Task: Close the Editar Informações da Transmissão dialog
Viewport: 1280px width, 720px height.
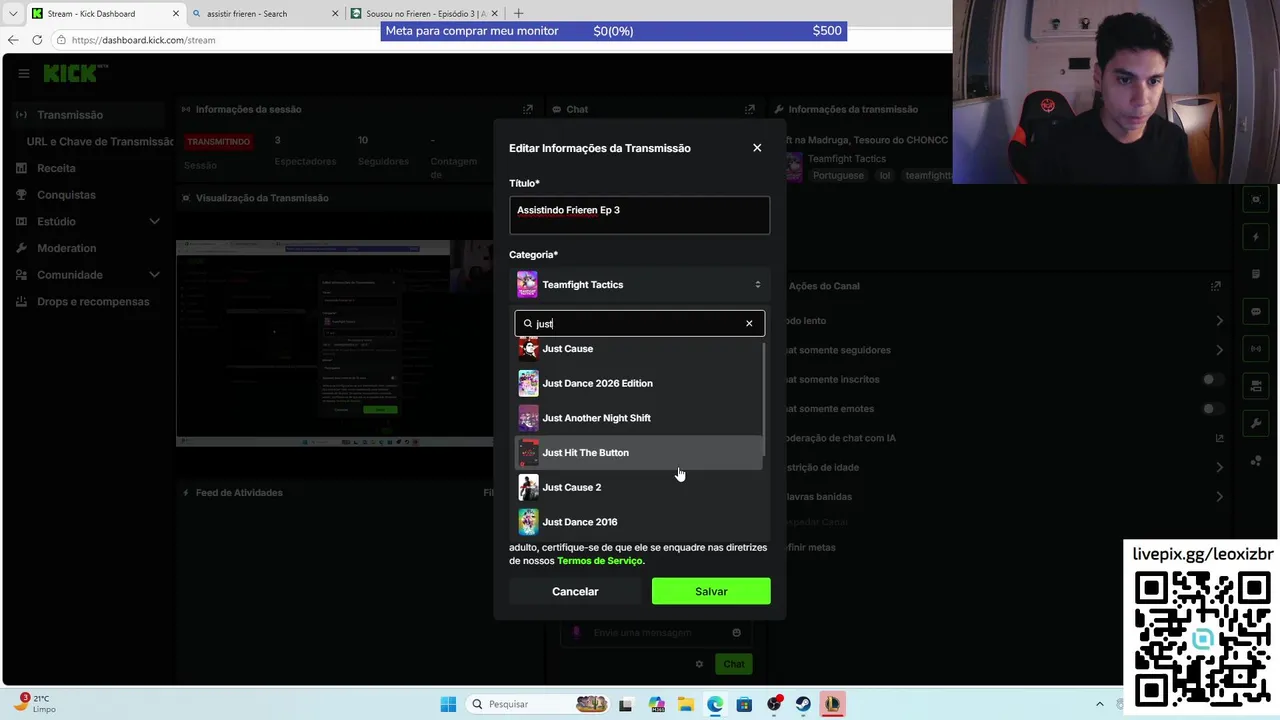Action: point(757,148)
